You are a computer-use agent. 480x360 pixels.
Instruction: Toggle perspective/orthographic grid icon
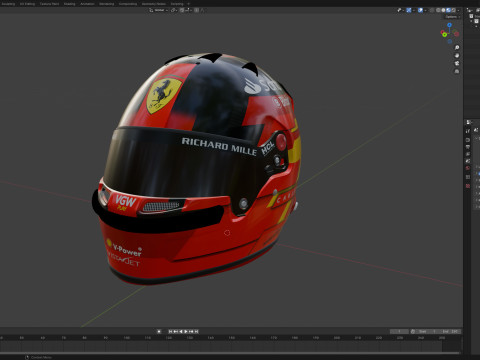click(x=457, y=71)
